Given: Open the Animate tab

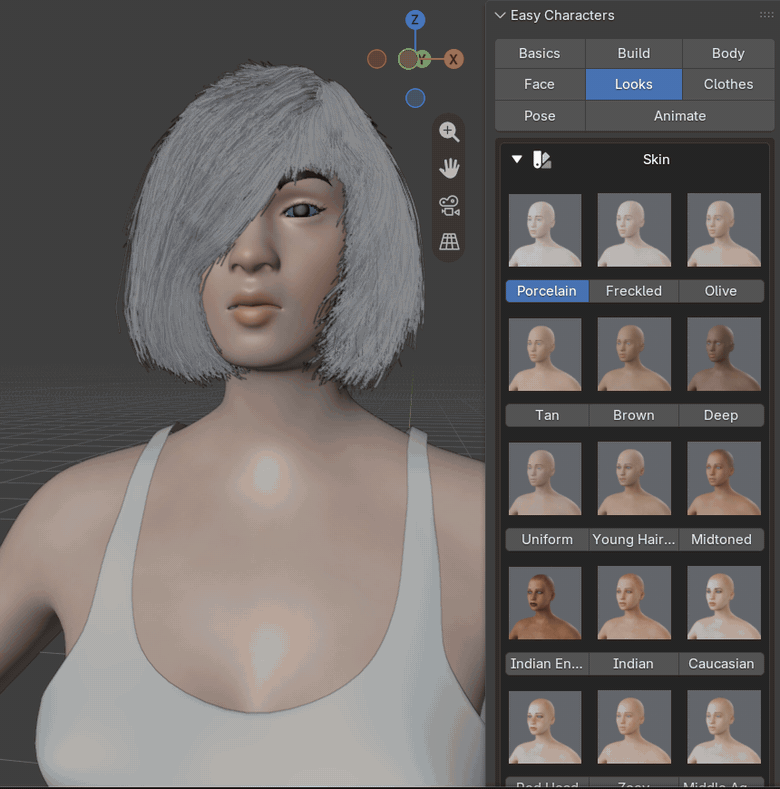Looking at the screenshot, I should (x=680, y=116).
